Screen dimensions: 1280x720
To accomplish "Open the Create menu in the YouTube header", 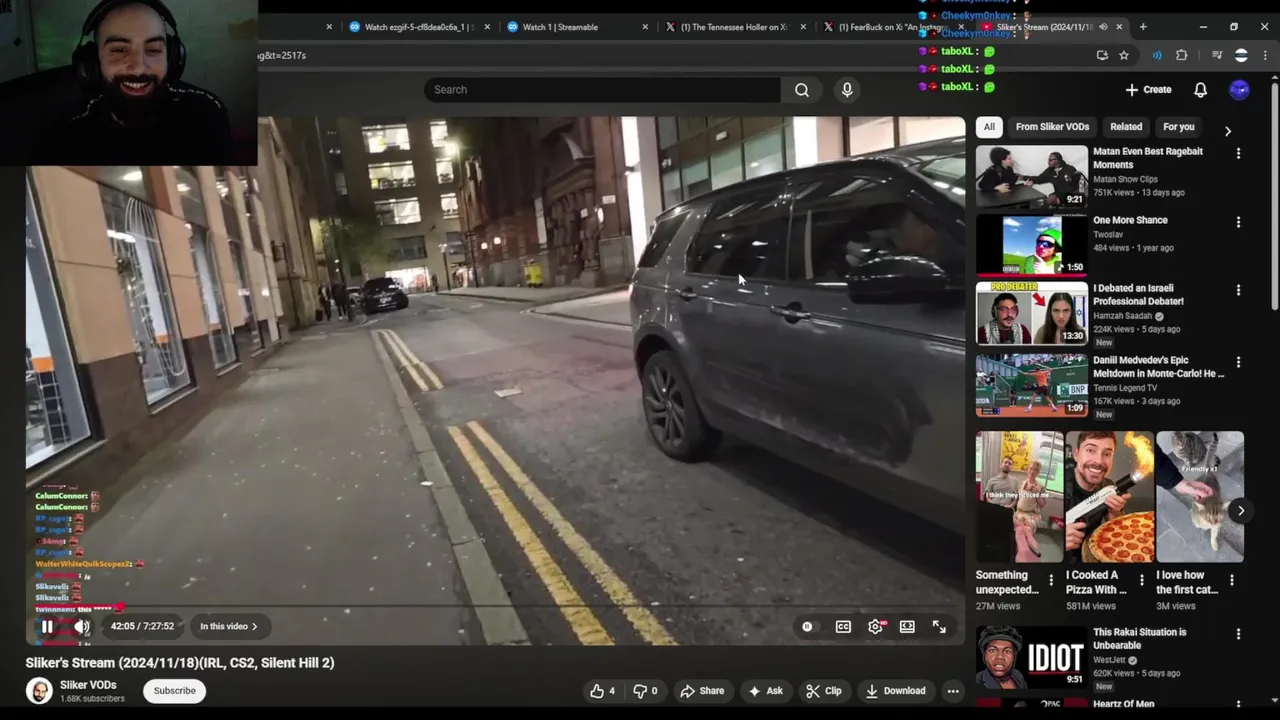I will (1148, 90).
